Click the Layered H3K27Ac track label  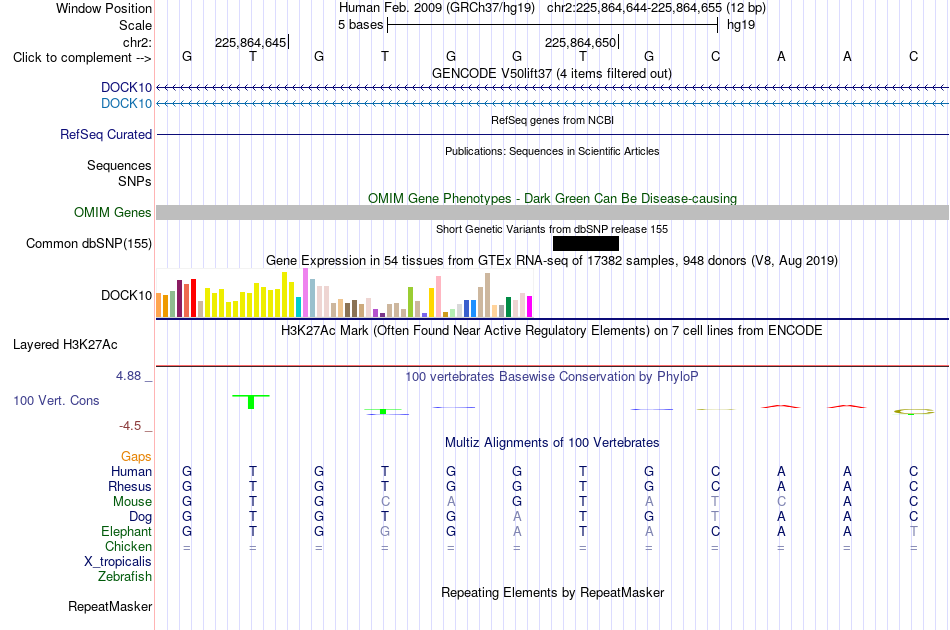[x=65, y=345]
